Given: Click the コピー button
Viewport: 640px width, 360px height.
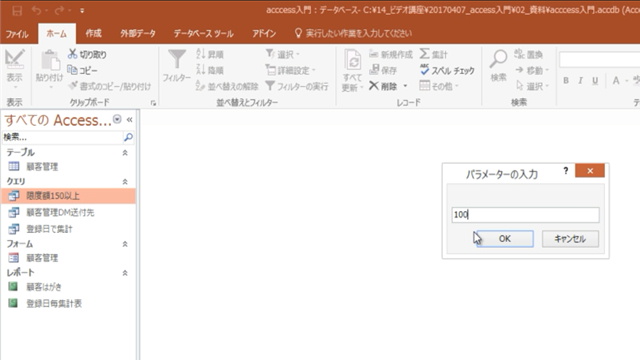Looking at the screenshot, I should click(x=82, y=70).
